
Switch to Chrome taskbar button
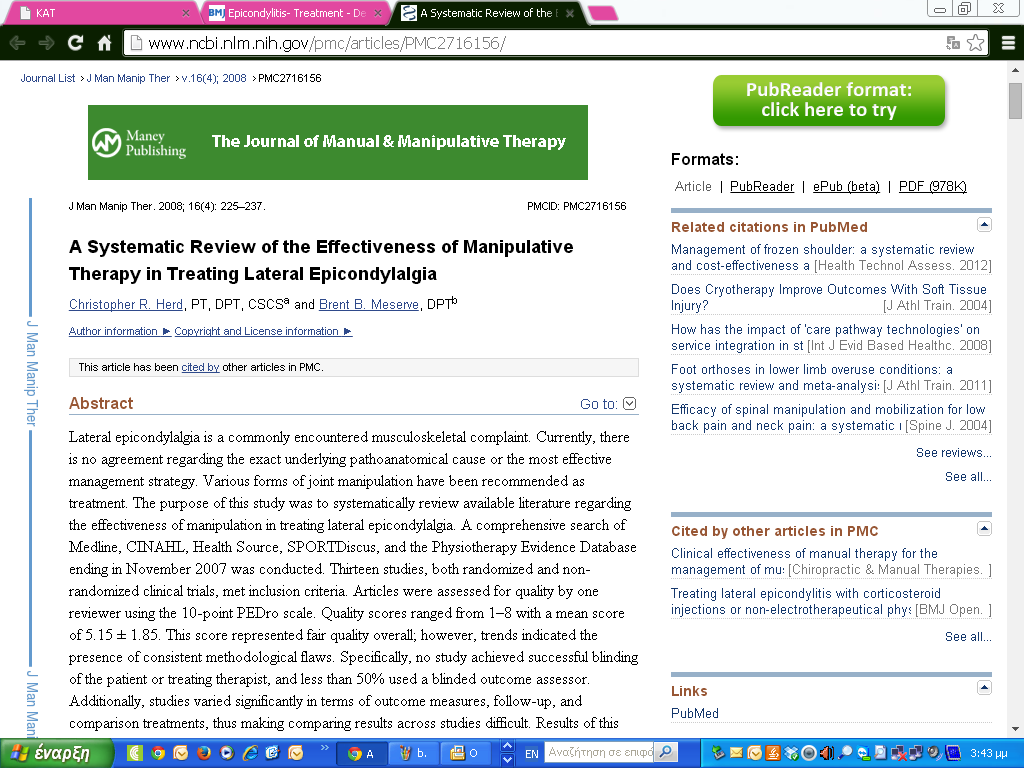(x=362, y=754)
